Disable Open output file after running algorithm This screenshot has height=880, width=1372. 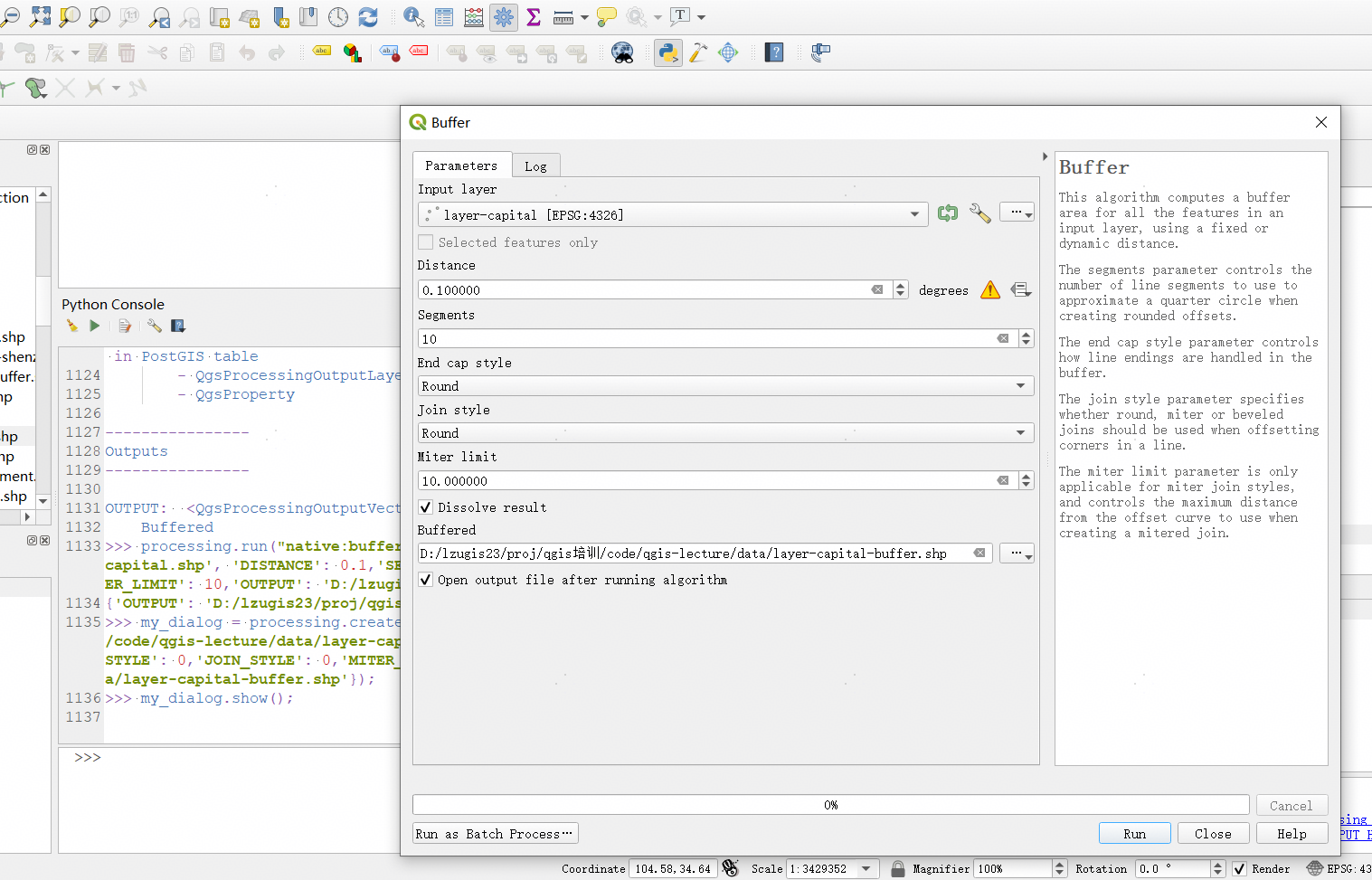(x=425, y=580)
